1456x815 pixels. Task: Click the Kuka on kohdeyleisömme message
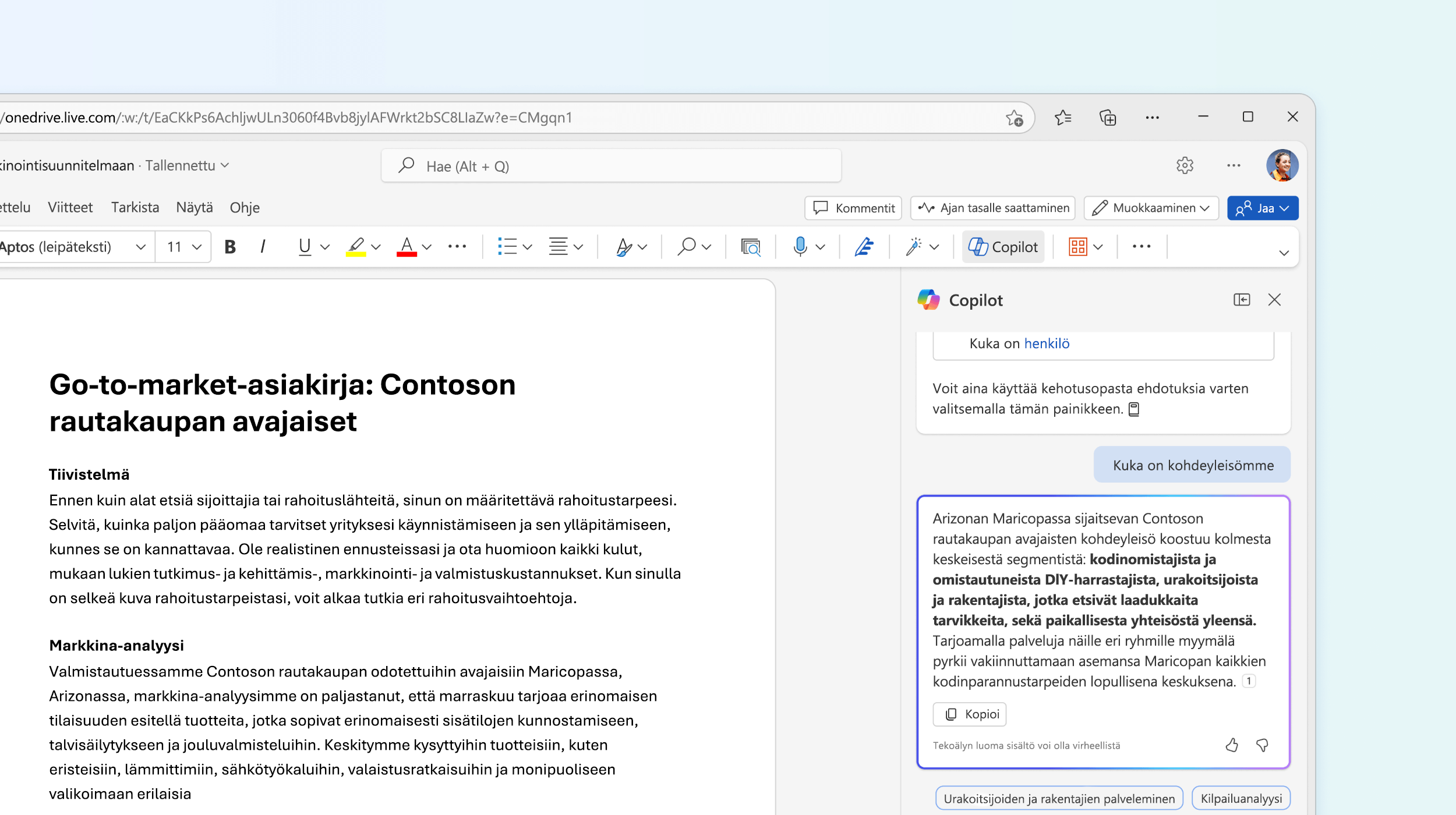(x=1192, y=465)
